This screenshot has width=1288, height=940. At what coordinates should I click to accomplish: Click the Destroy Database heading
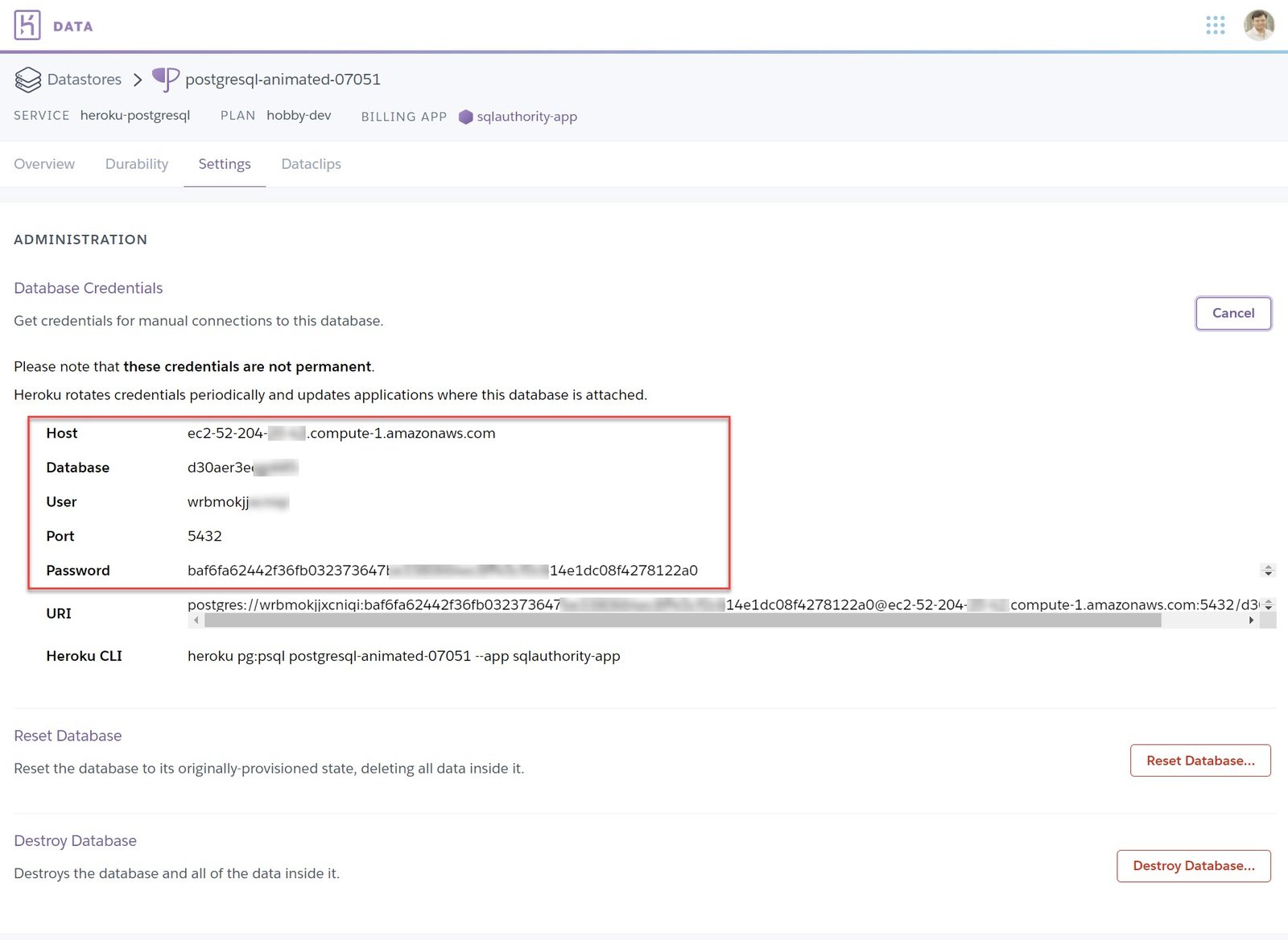coord(75,841)
